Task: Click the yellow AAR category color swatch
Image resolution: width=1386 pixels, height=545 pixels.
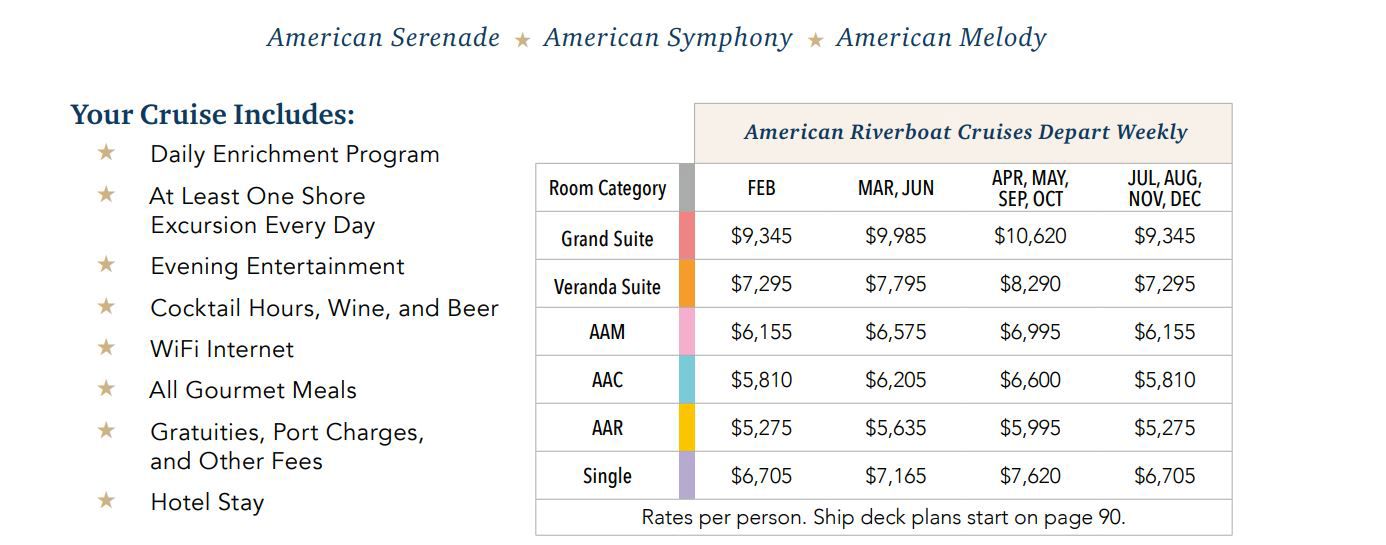Action: [x=686, y=428]
